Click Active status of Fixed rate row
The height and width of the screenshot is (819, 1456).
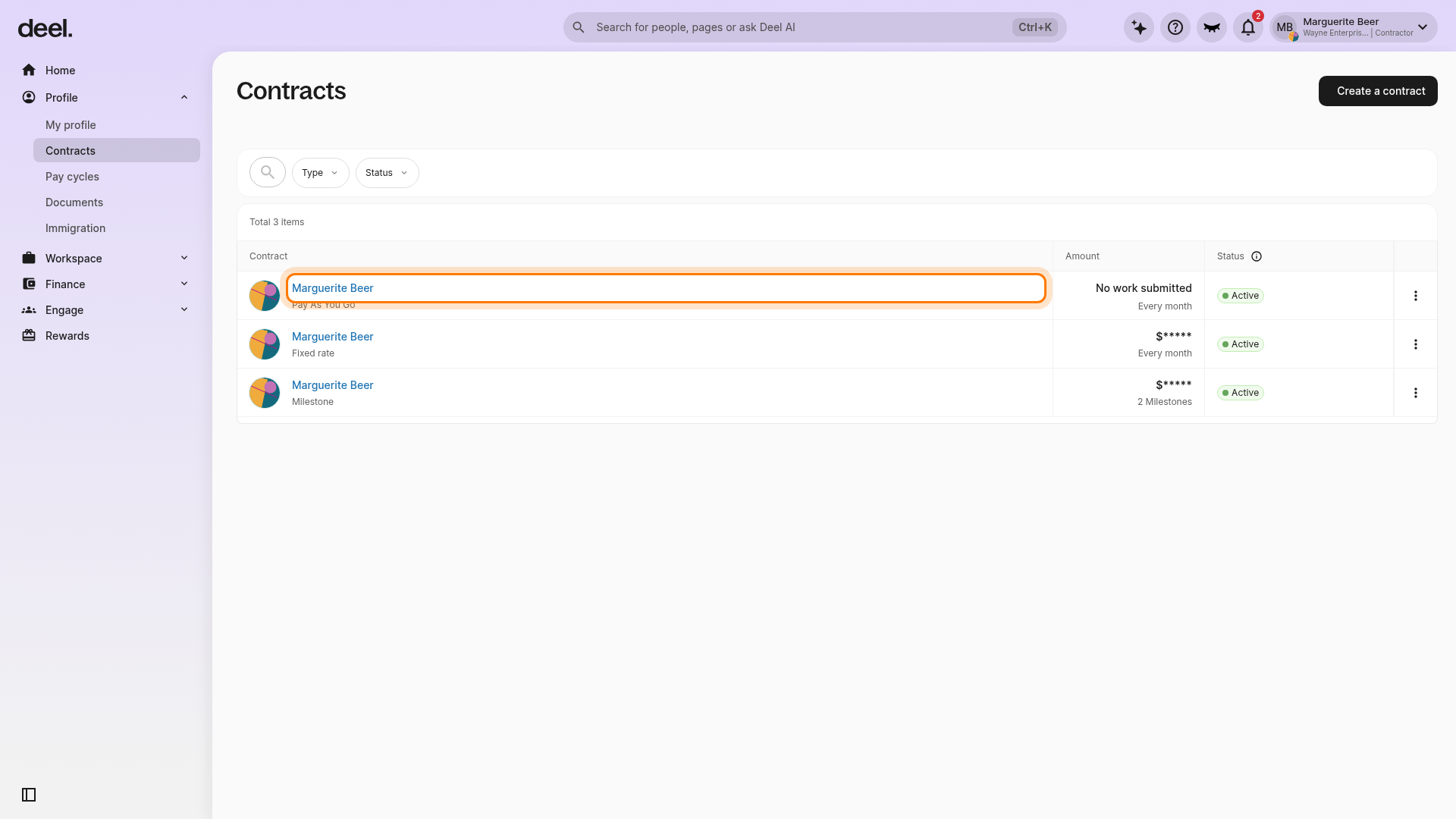1241,344
